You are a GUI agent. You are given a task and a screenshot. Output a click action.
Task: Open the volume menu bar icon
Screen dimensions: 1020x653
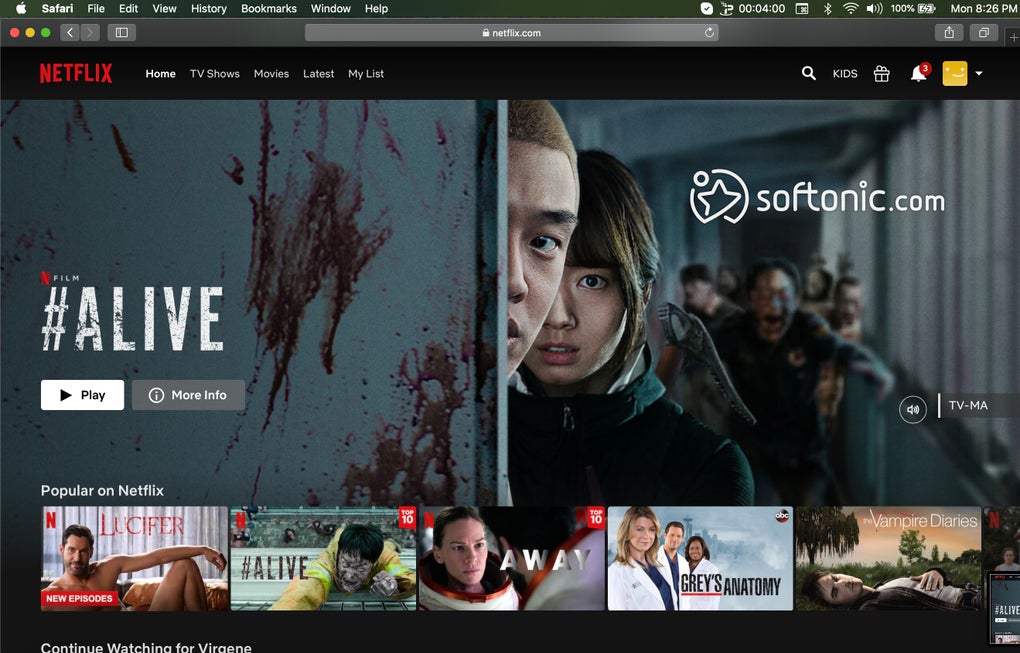[874, 8]
